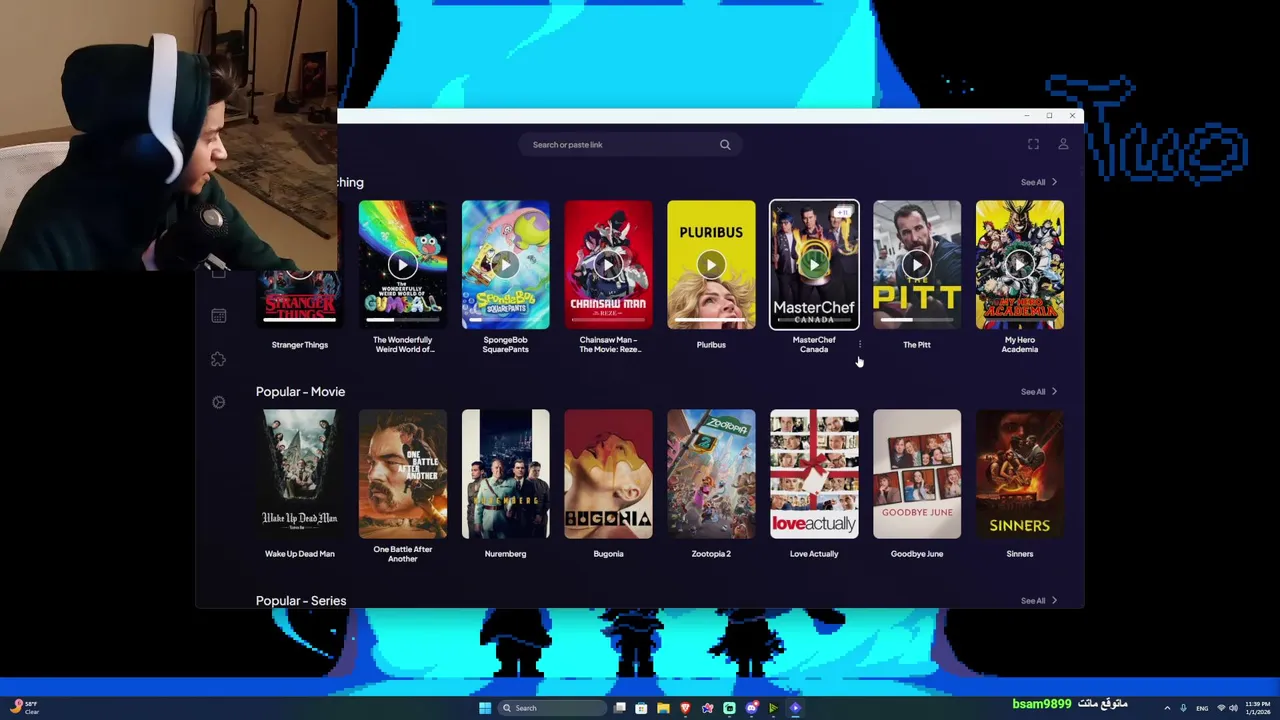Play The Pitt from the poster

[x=917, y=265]
